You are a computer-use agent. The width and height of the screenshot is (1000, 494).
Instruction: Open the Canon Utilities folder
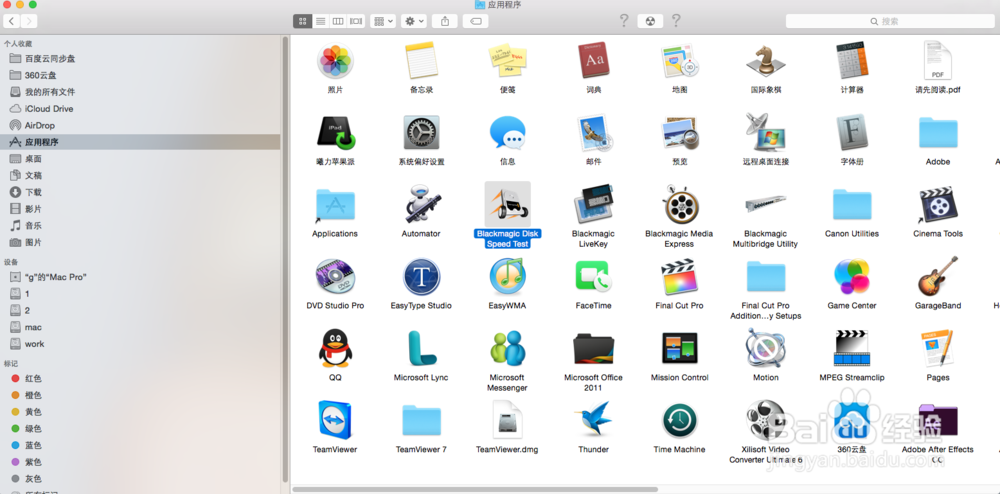852,205
